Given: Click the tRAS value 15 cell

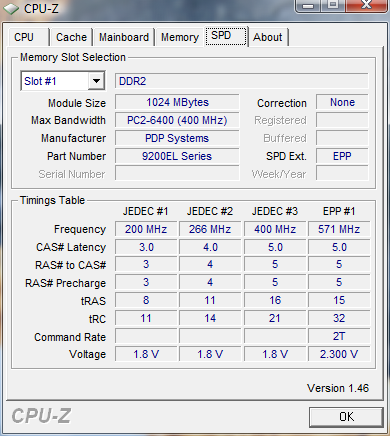Looking at the screenshot, I should 339,300.
